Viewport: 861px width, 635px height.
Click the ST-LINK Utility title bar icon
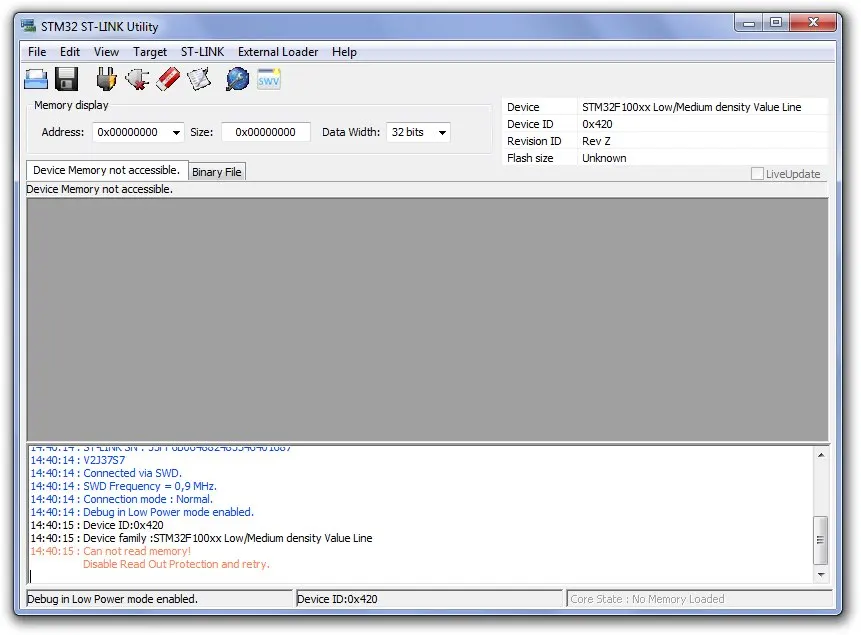click(29, 26)
